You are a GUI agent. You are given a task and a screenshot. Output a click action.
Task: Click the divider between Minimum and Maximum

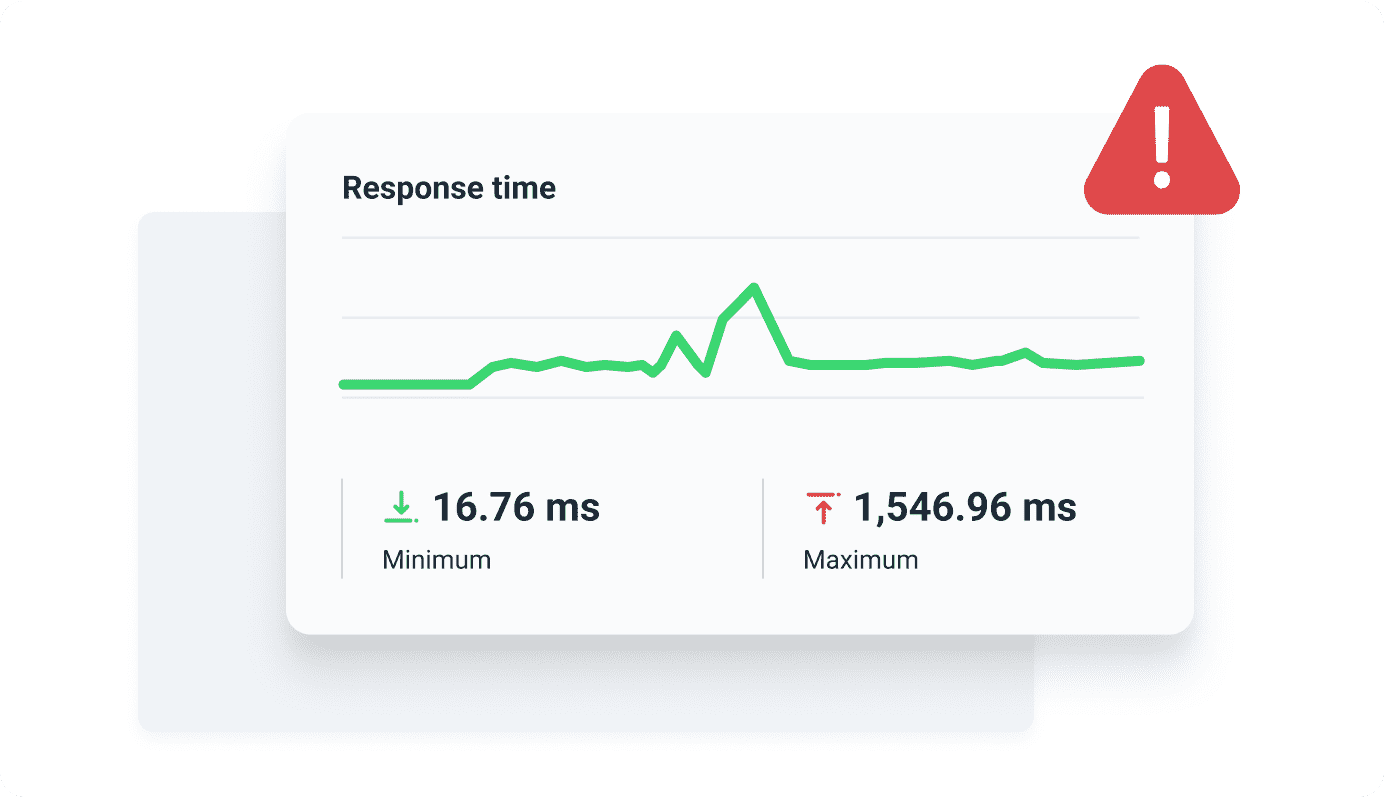click(x=762, y=528)
